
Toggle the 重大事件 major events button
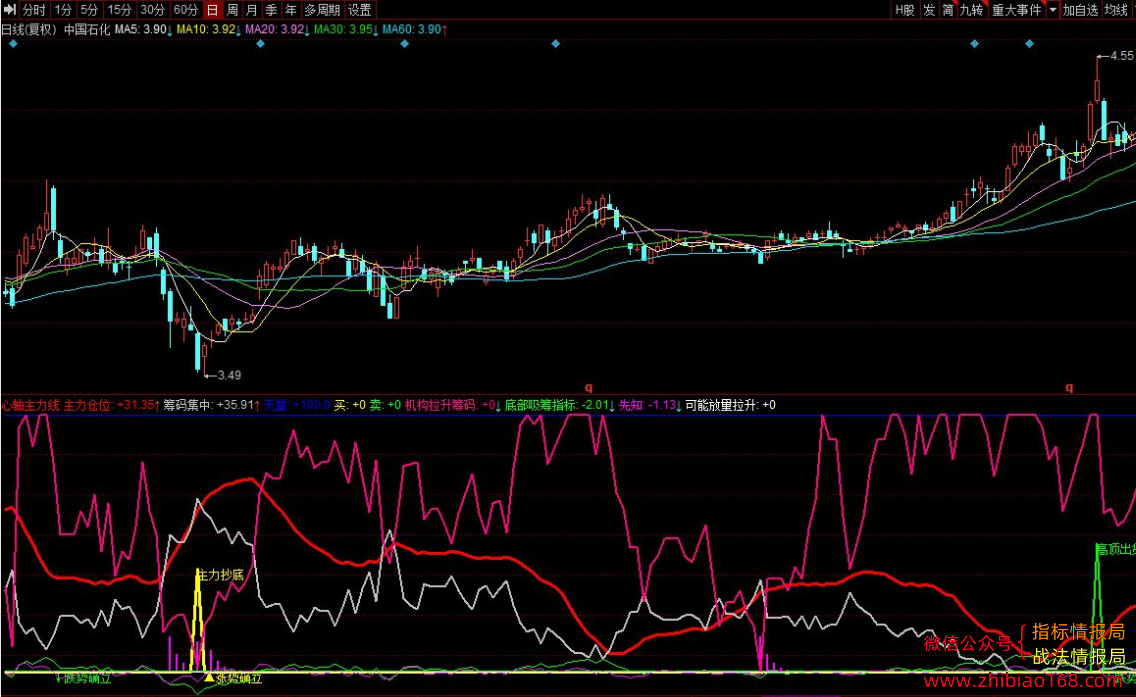(1016, 9)
